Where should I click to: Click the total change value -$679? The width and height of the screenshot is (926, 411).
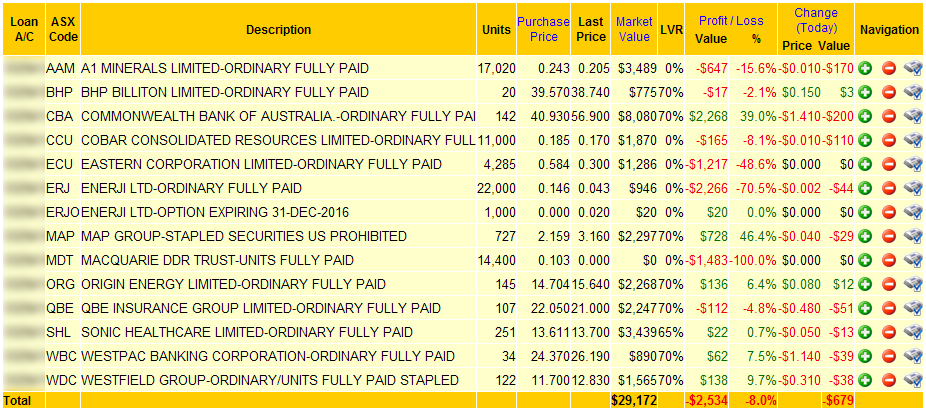pyautogui.click(x=837, y=401)
